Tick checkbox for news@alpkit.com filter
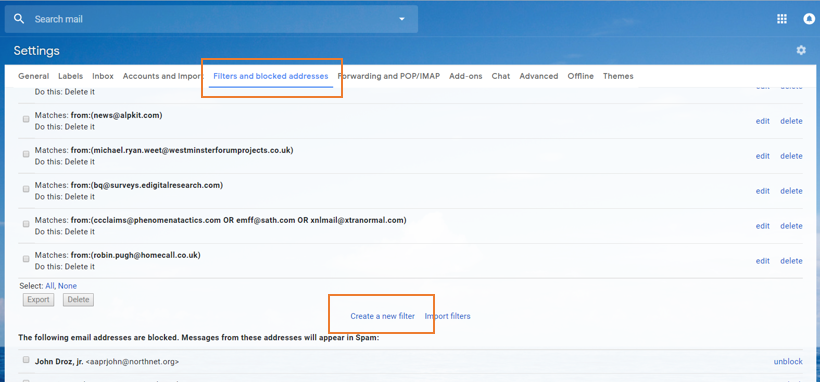Image resolution: width=820 pixels, height=382 pixels. click(26, 119)
